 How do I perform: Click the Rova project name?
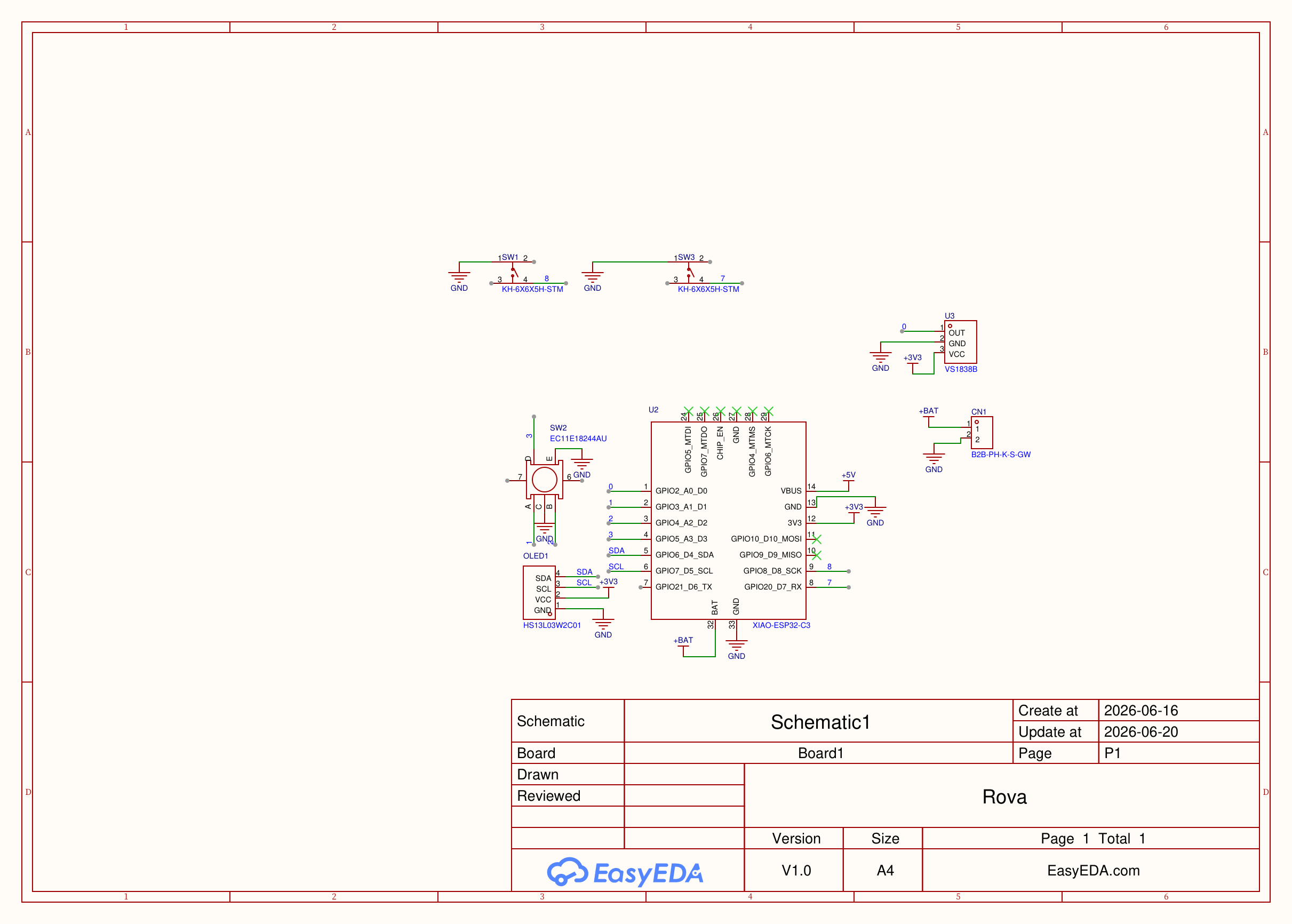click(x=1004, y=796)
